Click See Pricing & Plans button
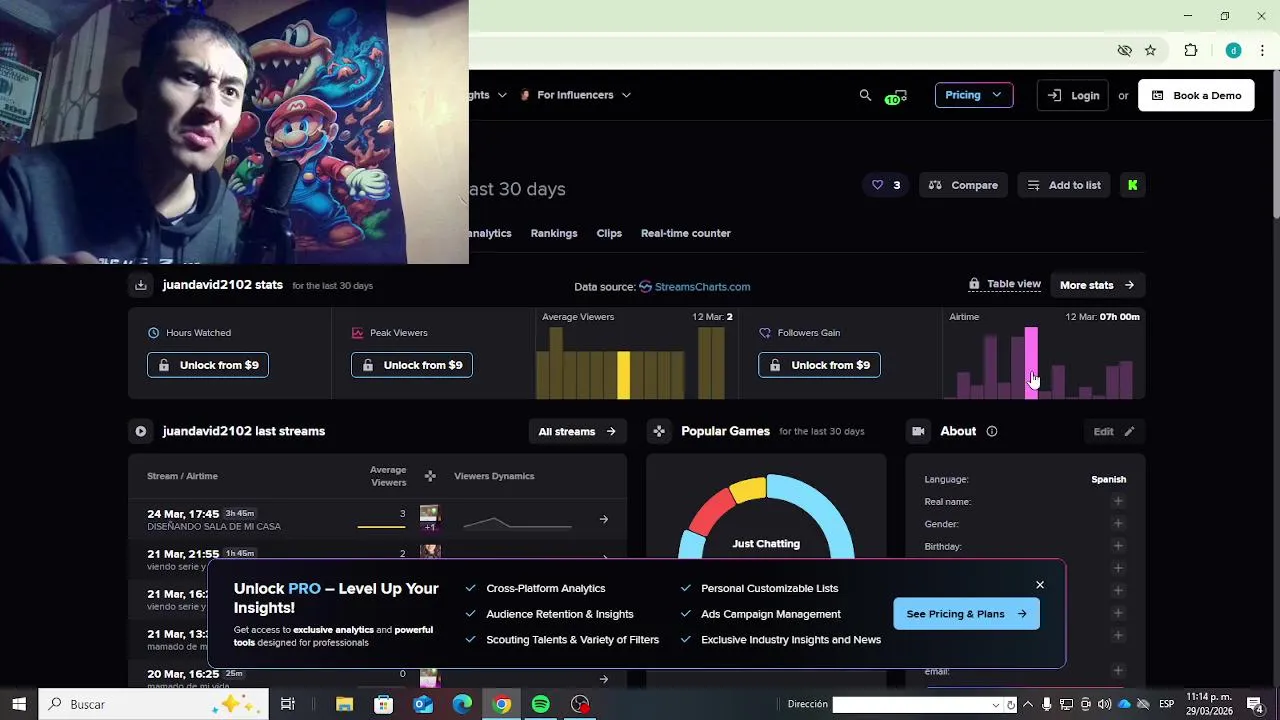The height and width of the screenshot is (720, 1280). click(x=966, y=614)
